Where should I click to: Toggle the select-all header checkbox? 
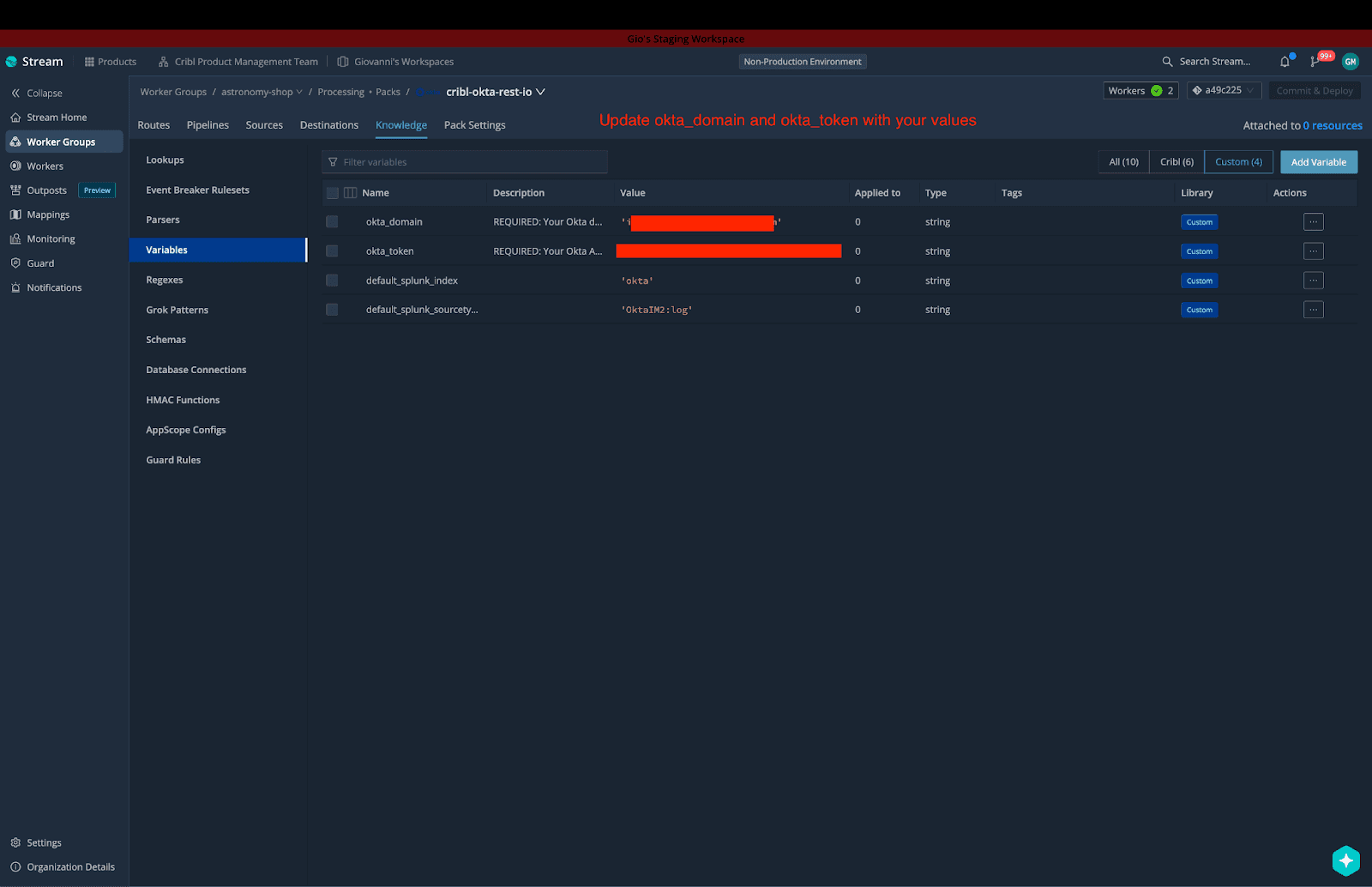pyautogui.click(x=333, y=193)
